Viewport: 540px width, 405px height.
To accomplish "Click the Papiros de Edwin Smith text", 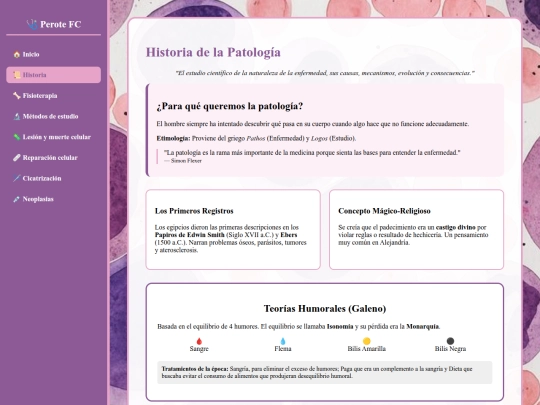I will [x=189, y=235].
